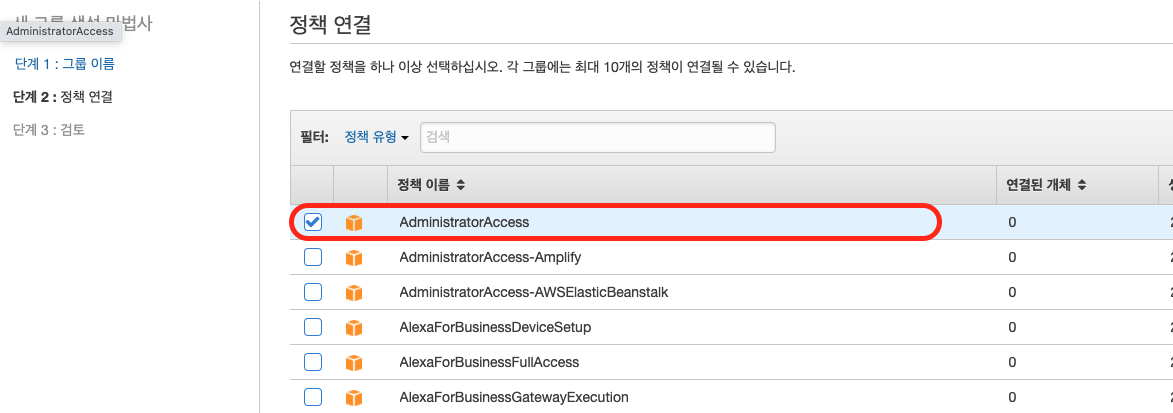Click the policy icon for AdministratorAccess-AWSElasticBeanstalk

tap(354, 293)
